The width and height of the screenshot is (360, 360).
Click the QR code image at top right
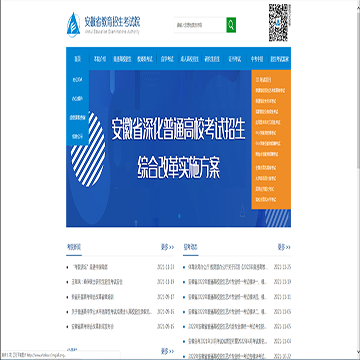[278, 23]
